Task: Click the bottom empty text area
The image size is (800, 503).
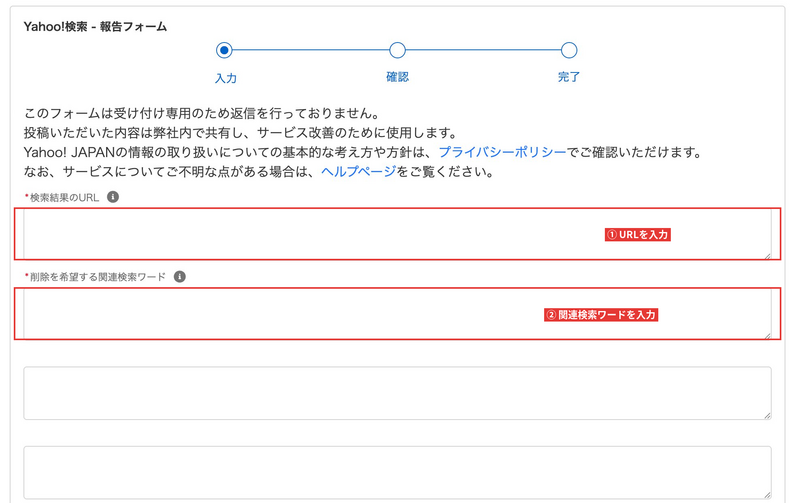Action: coord(397,473)
